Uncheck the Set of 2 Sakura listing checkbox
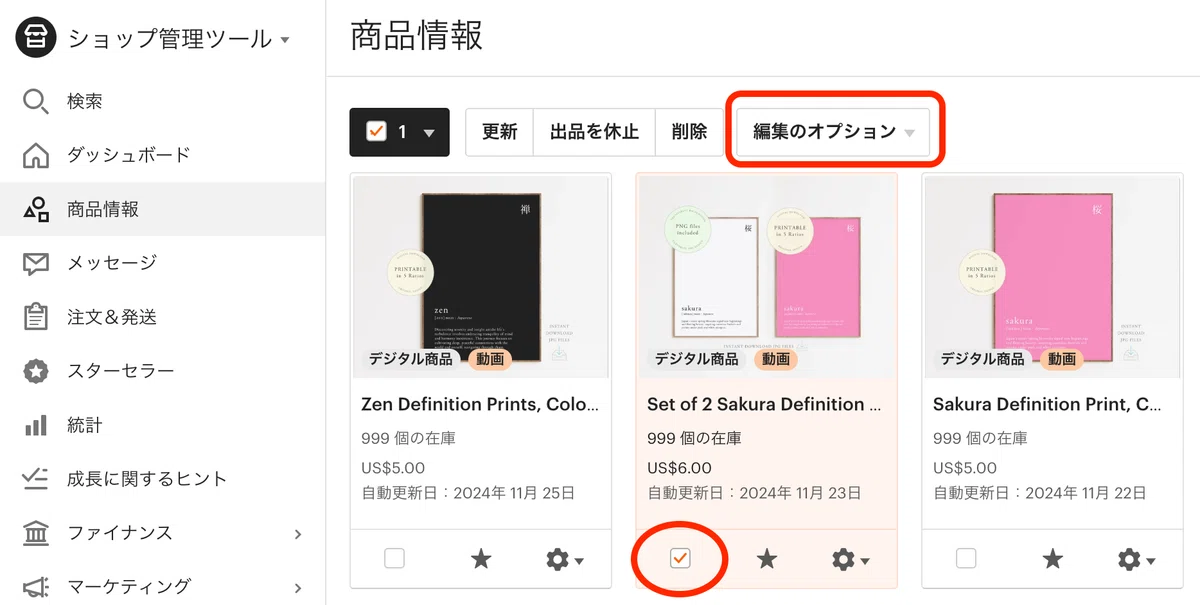 pyautogui.click(x=680, y=559)
